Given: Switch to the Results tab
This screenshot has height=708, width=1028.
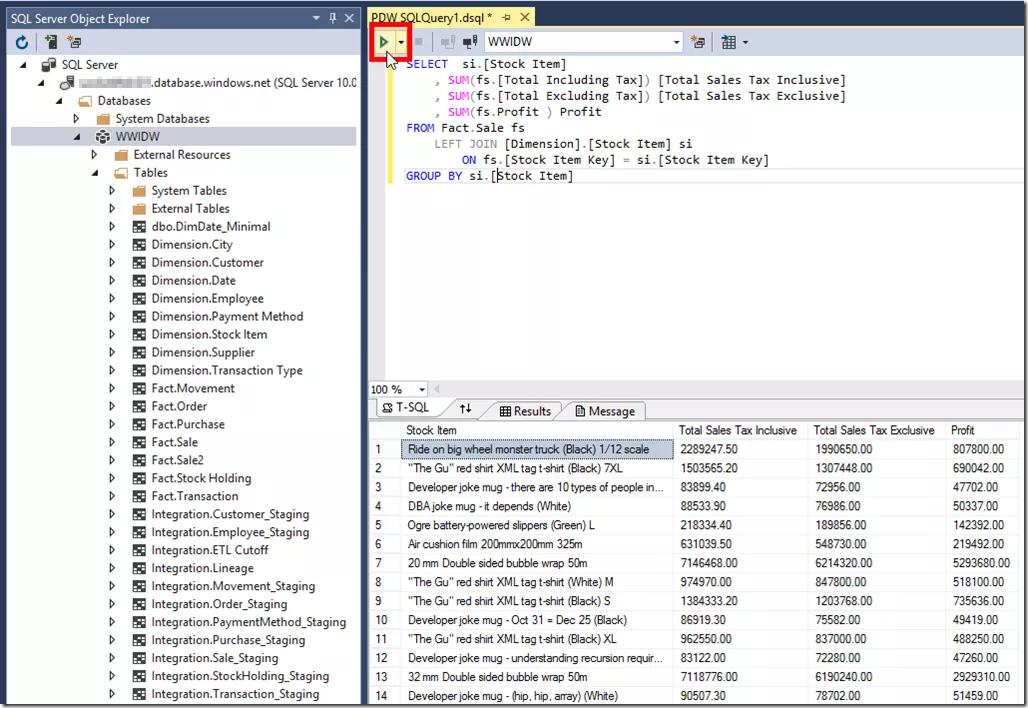Looking at the screenshot, I should tap(525, 411).
